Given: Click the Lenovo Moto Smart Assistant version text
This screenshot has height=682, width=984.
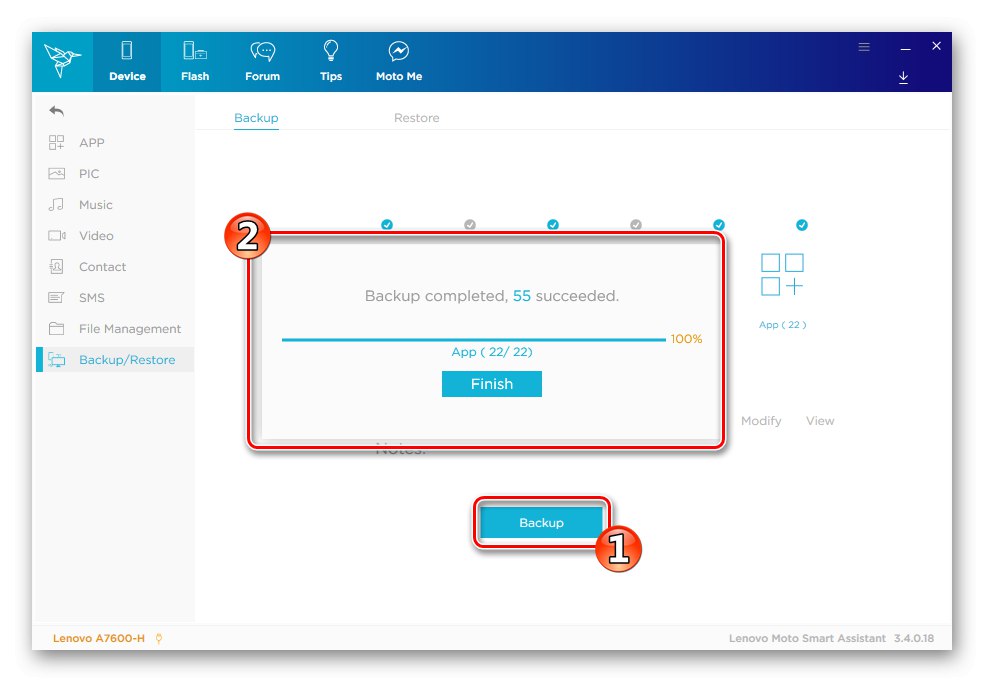Looking at the screenshot, I should tap(831, 638).
